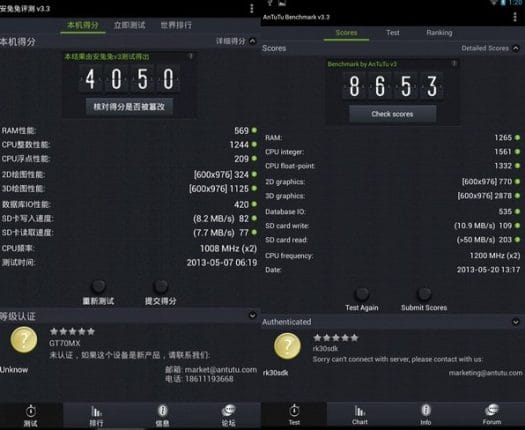Select the Ranking tab
Viewport: 525px width, 430px height.
pyautogui.click(x=439, y=33)
